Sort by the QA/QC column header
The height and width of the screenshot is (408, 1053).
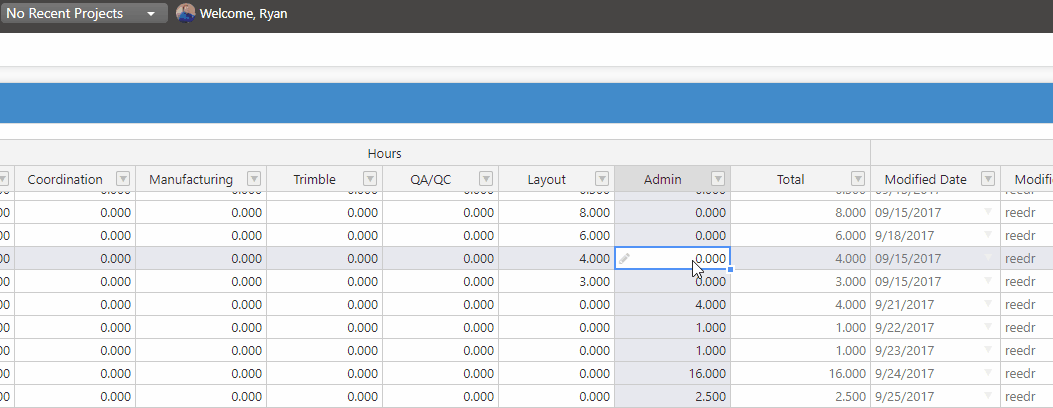pos(430,179)
